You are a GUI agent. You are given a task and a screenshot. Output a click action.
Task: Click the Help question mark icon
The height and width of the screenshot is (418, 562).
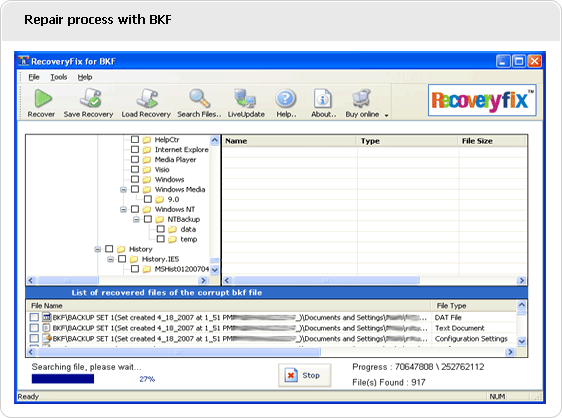click(286, 98)
